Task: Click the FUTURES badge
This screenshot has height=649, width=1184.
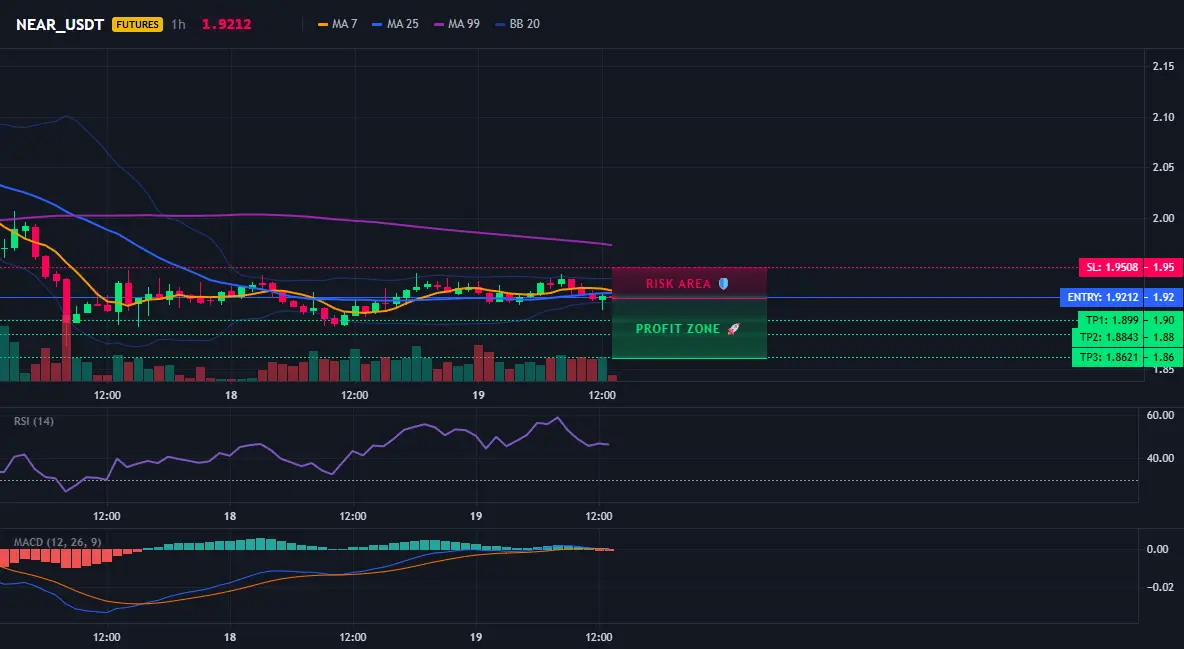Action: 137,24
